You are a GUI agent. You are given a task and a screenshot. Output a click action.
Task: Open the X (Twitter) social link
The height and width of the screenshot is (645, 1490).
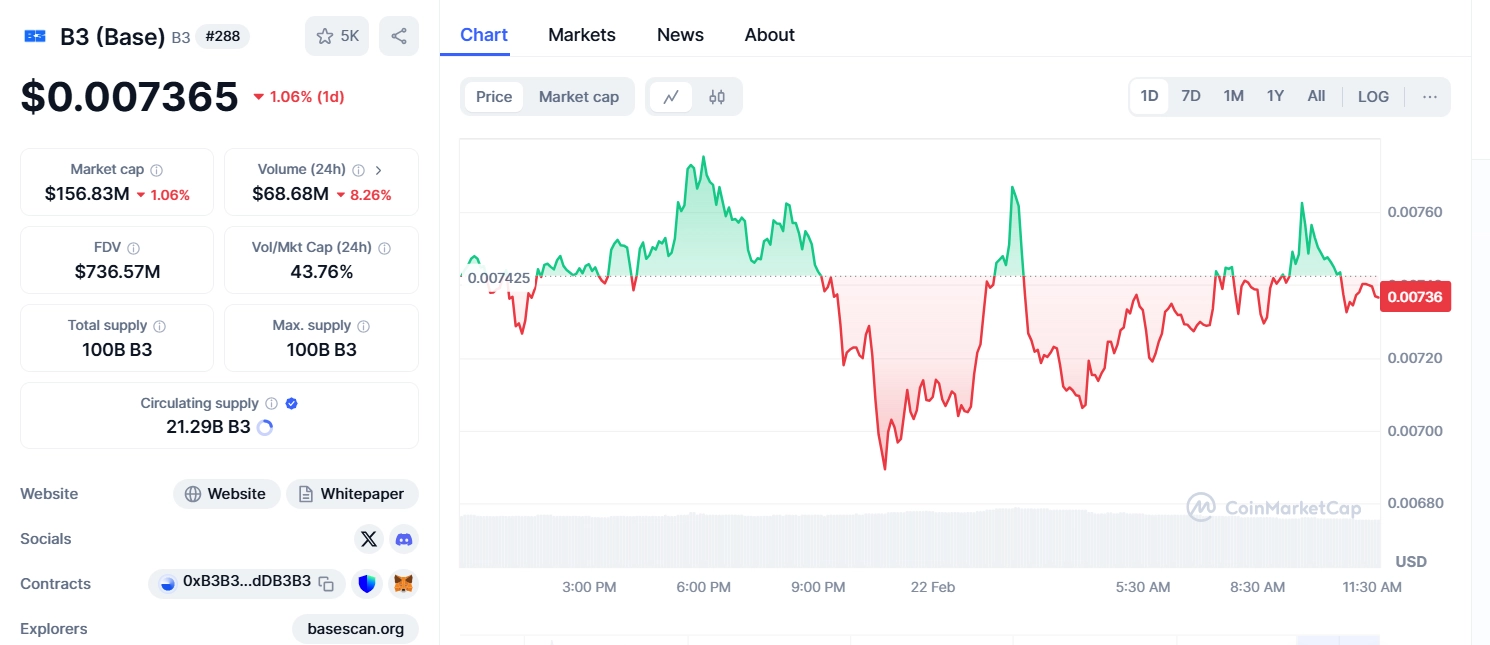coord(369,539)
